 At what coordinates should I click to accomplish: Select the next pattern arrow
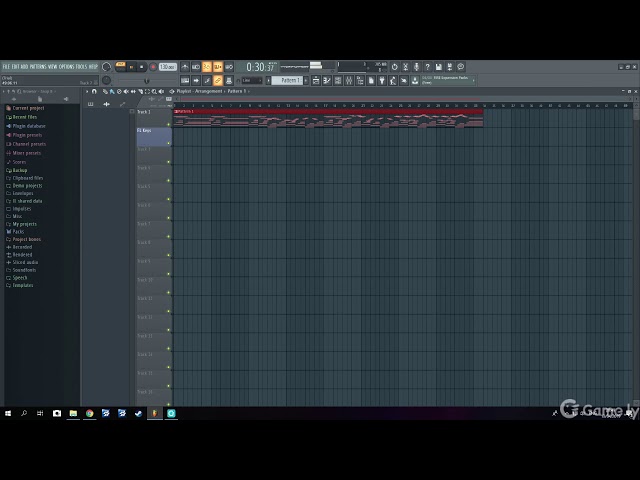coord(306,80)
